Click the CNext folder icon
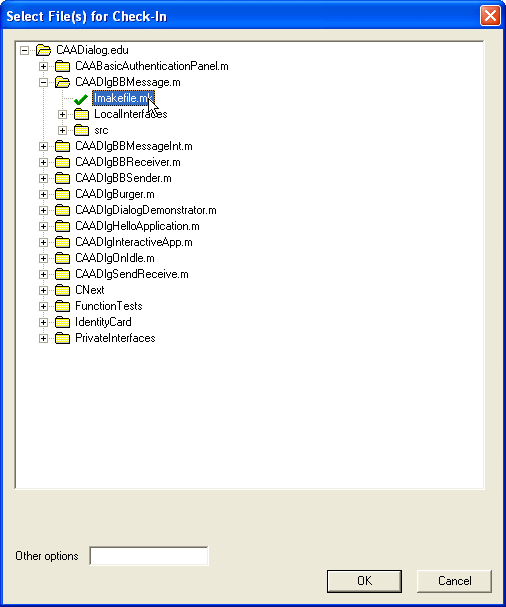The height and width of the screenshot is (607, 506). (x=62, y=290)
